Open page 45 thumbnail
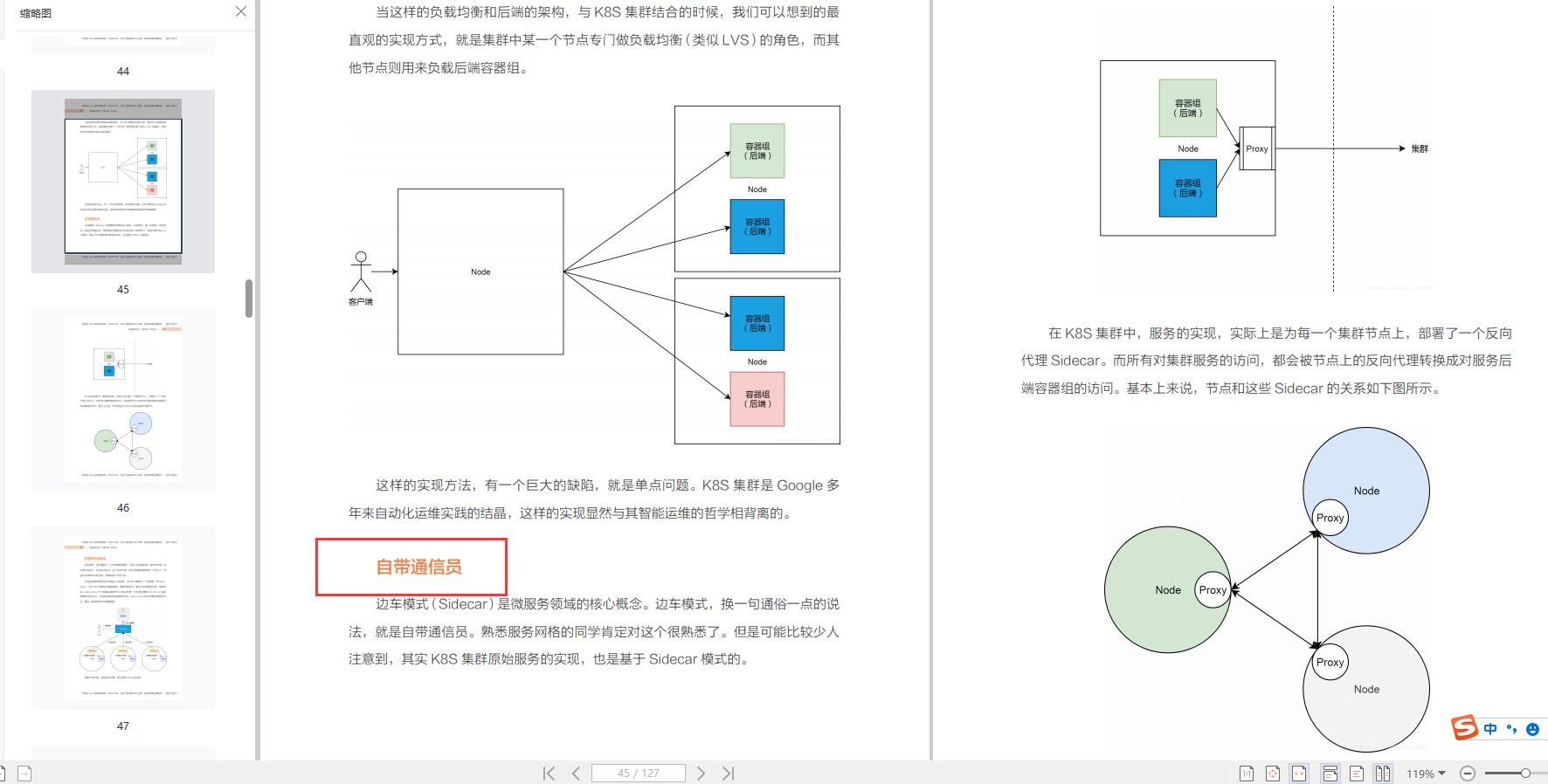 point(123,182)
